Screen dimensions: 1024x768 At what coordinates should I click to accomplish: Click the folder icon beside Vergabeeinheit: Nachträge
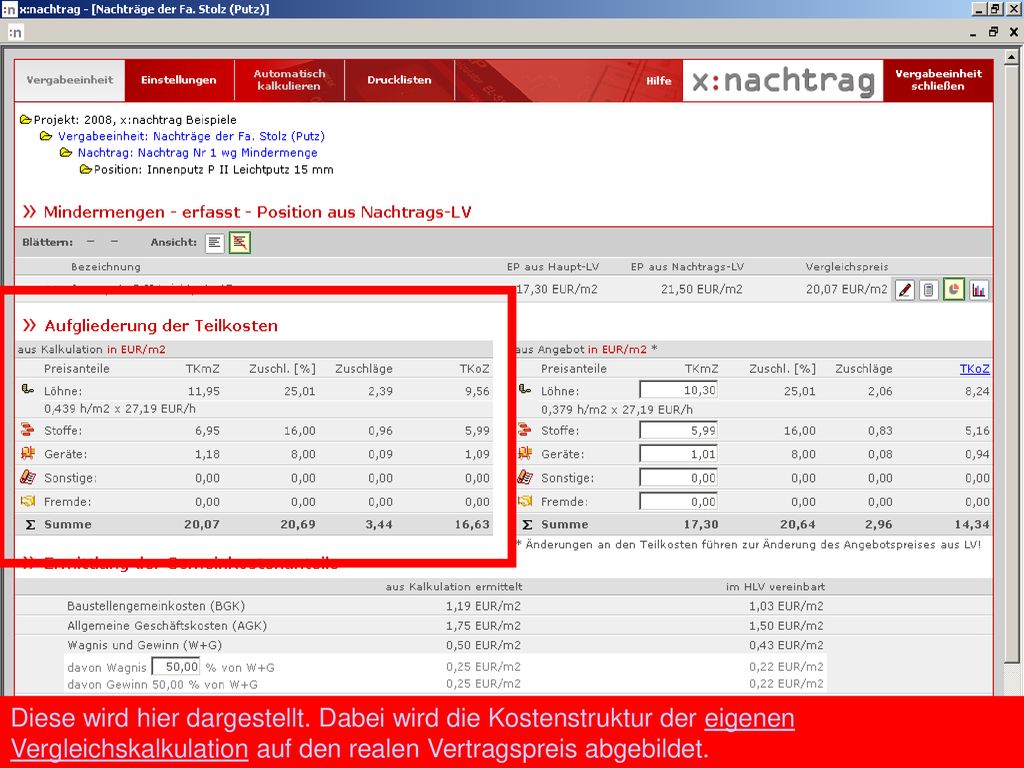click(x=46, y=136)
